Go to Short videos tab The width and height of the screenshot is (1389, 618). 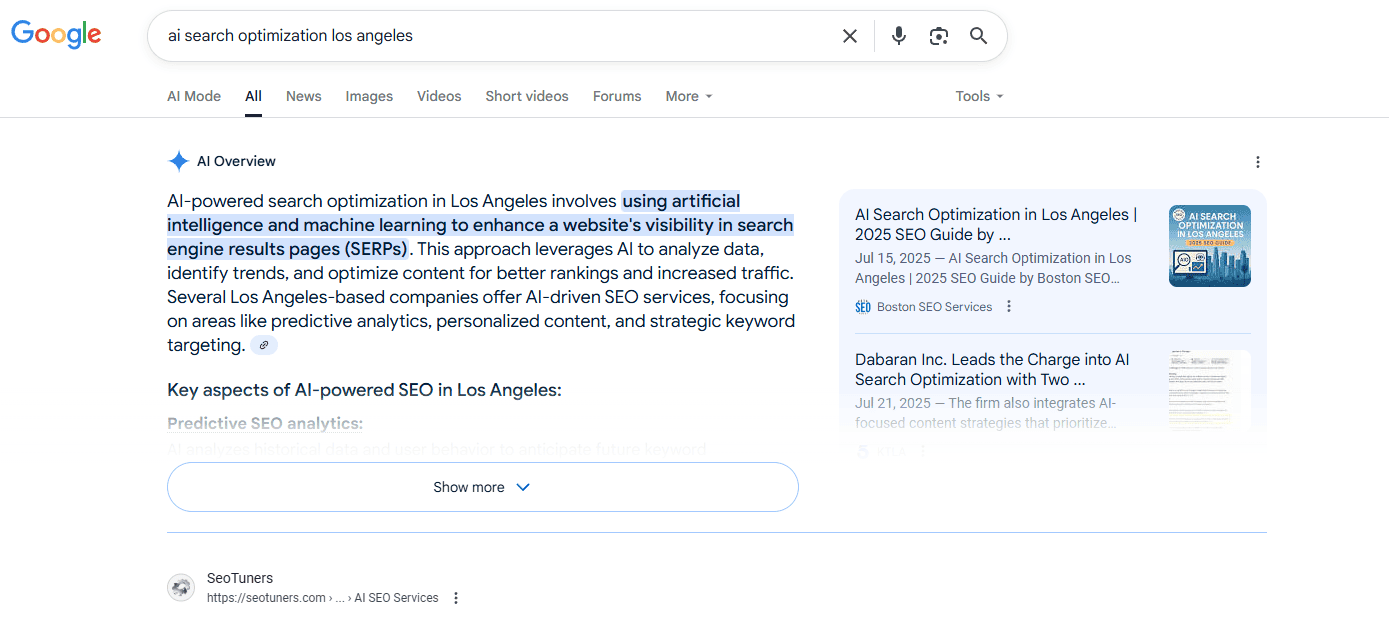click(x=527, y=96)
